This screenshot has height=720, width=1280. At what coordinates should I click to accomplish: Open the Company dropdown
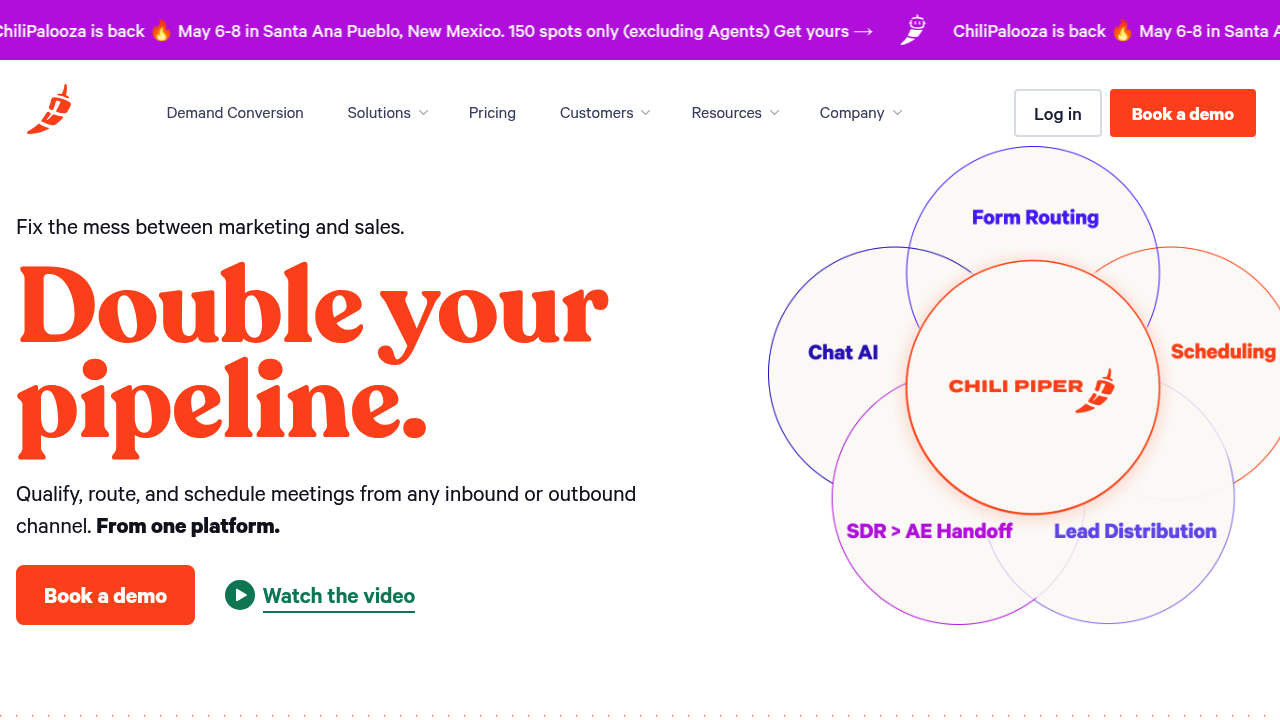pyautogui.click(x=860, y=113)
